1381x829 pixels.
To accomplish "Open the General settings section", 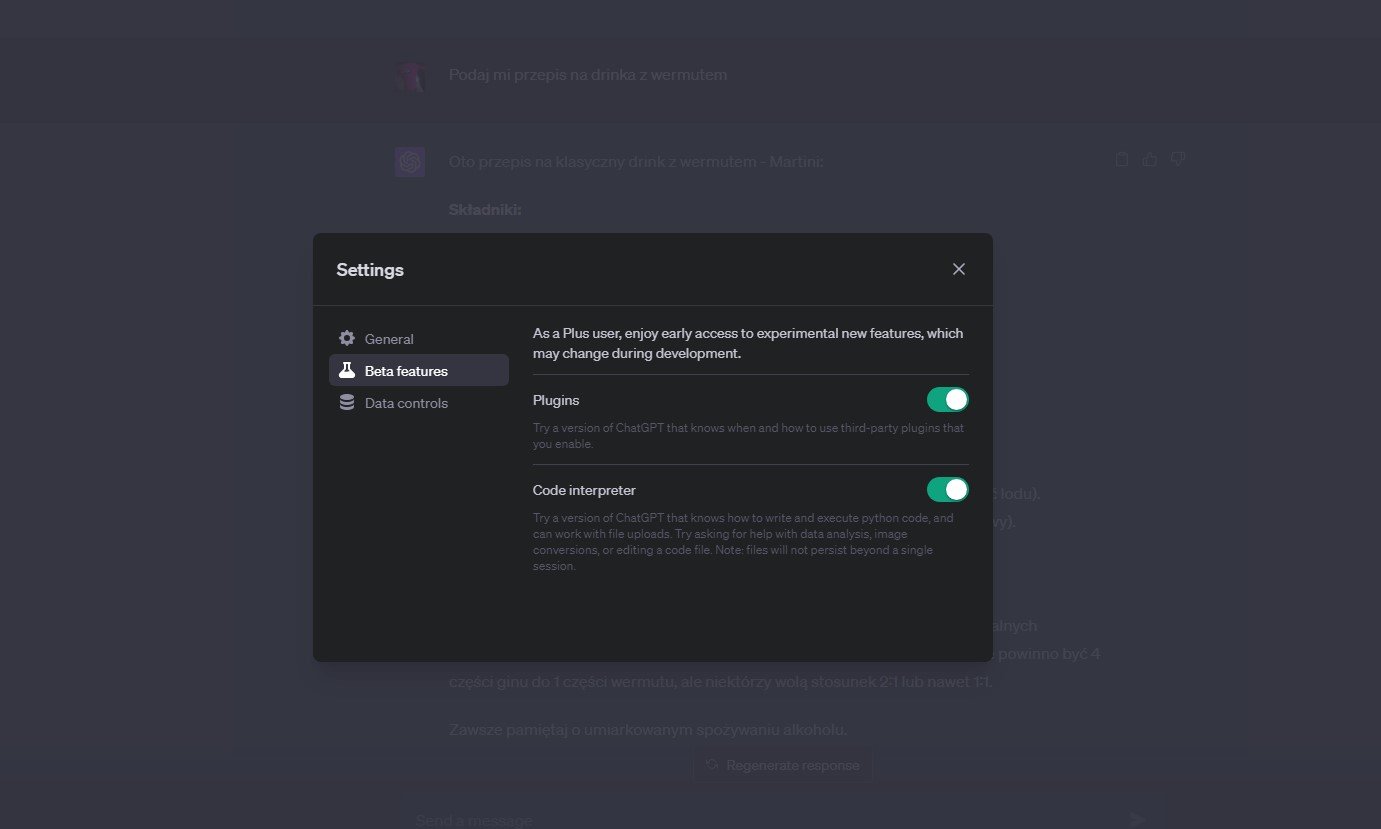I will [419, 339].
